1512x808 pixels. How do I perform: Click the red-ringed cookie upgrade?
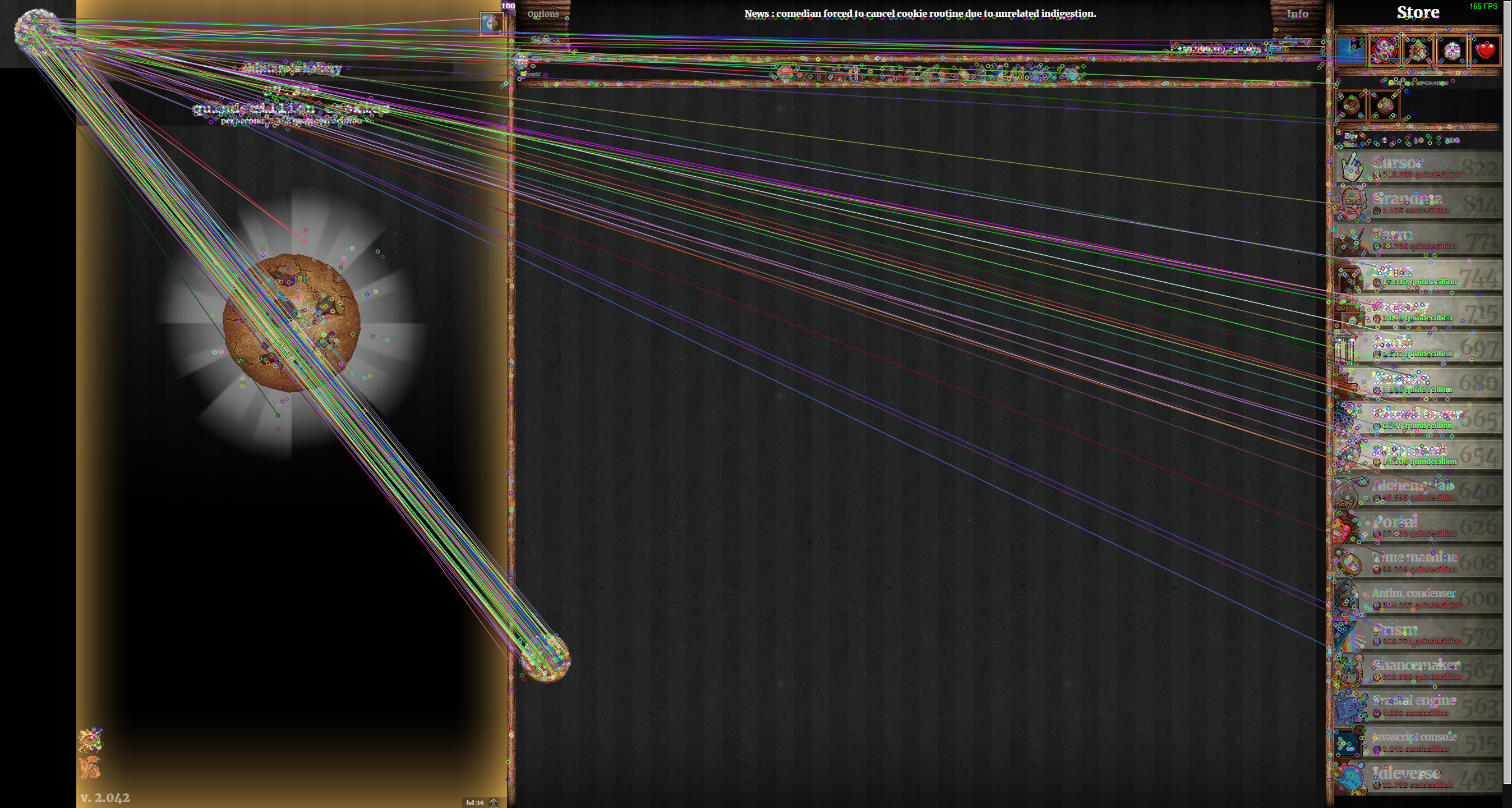click(x=1384, y=50)
